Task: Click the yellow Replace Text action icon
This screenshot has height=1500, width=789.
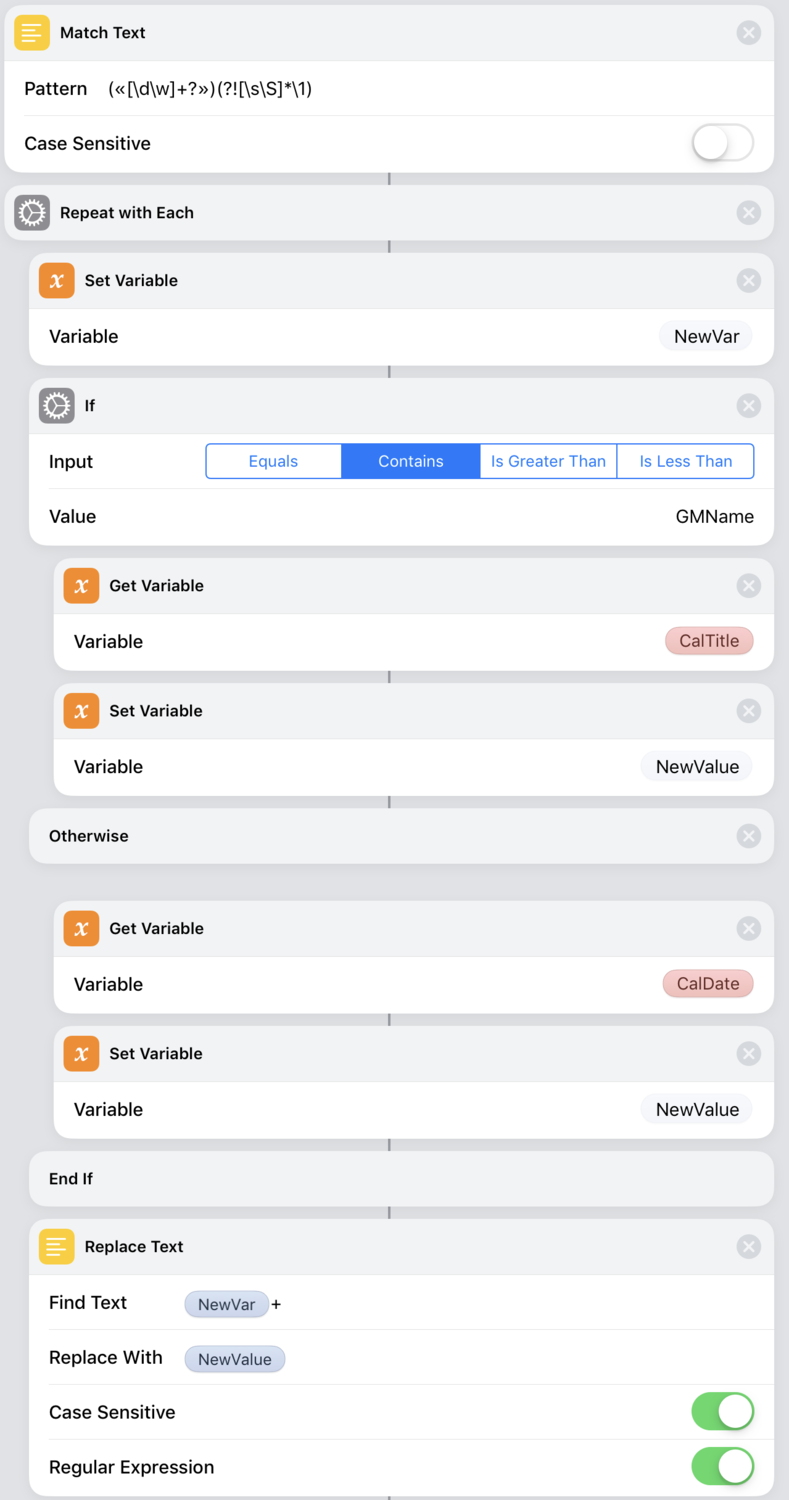Action: tap(57, 1247)
